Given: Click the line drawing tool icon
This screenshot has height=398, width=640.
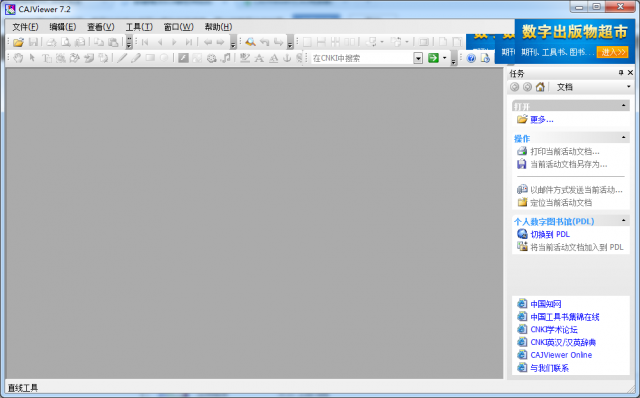Looking at the screenshot, I should (122, 58).
